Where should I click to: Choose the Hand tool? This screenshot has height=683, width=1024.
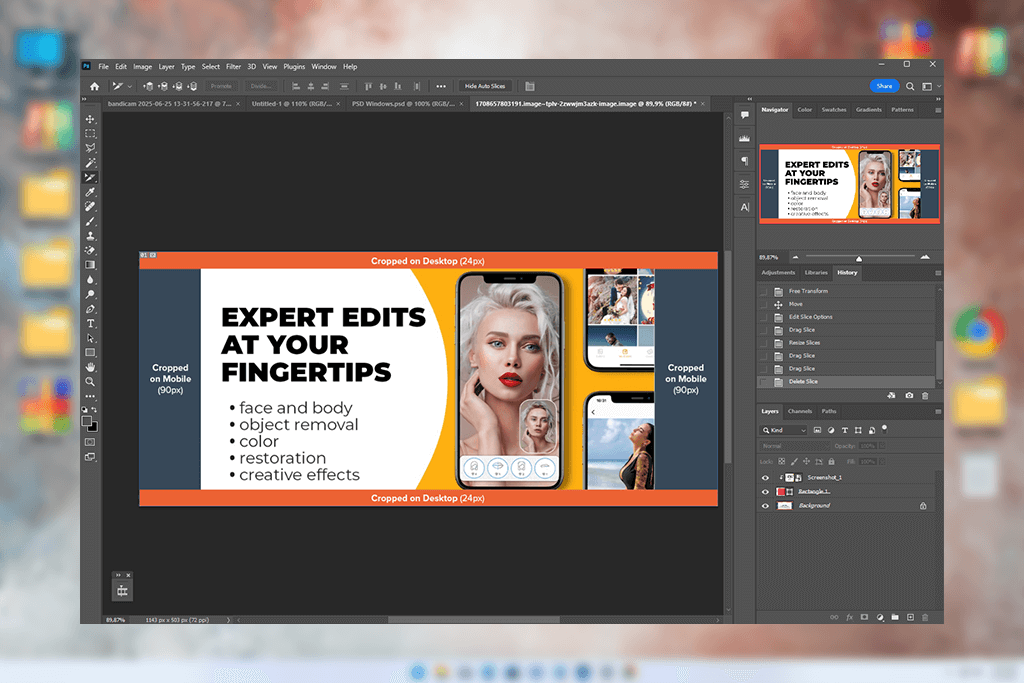(90, 367)
